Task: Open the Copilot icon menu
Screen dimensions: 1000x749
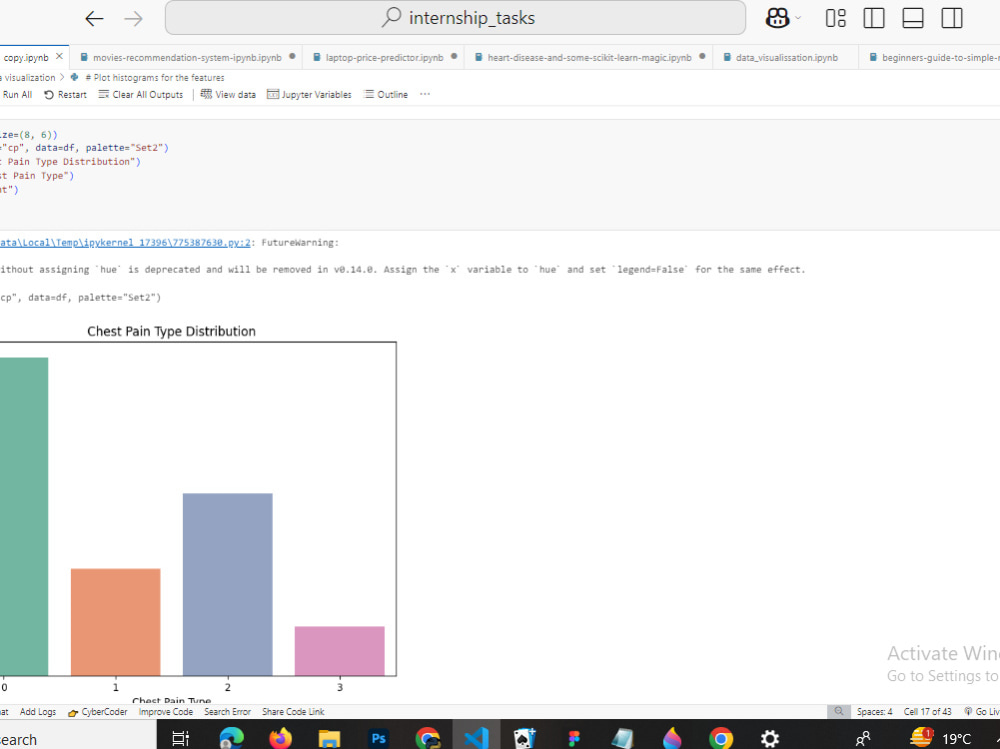Action: coord(777,18)
